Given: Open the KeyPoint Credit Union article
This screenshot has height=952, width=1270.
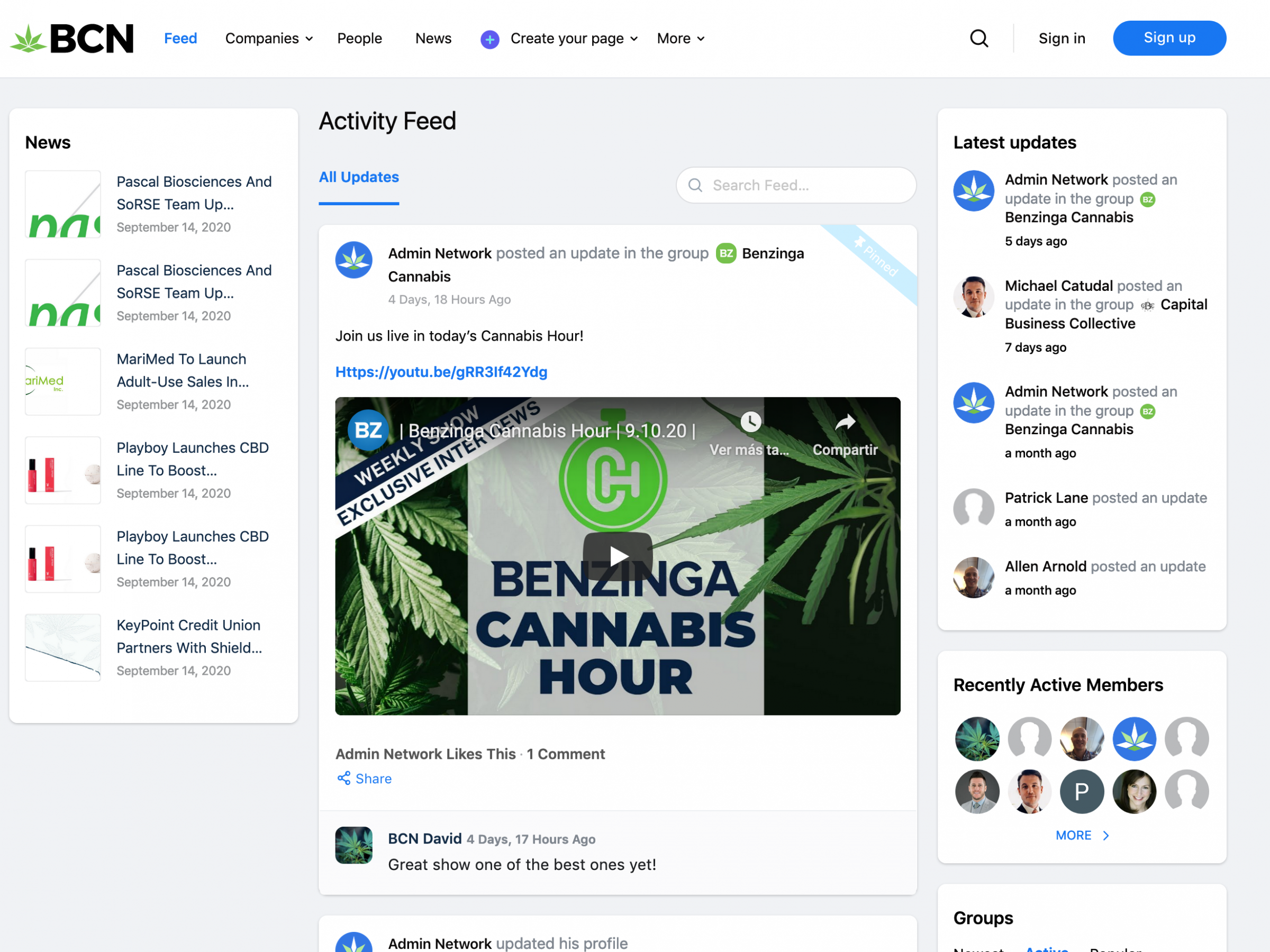Looking at the screenshot, I should pyautogui.click(x=189, y=636).
